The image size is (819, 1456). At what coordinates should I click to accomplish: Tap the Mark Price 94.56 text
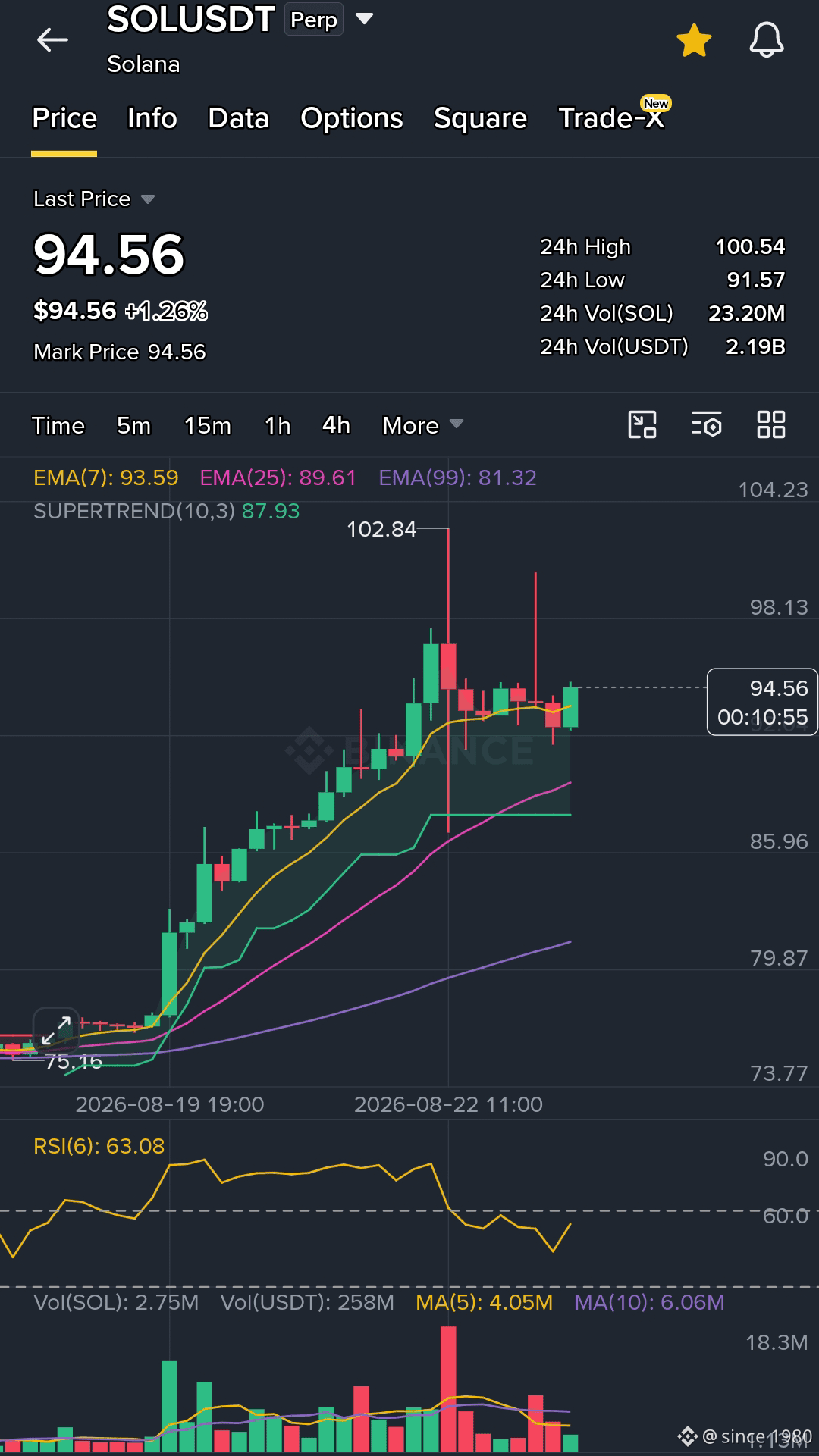coord(120,352)
